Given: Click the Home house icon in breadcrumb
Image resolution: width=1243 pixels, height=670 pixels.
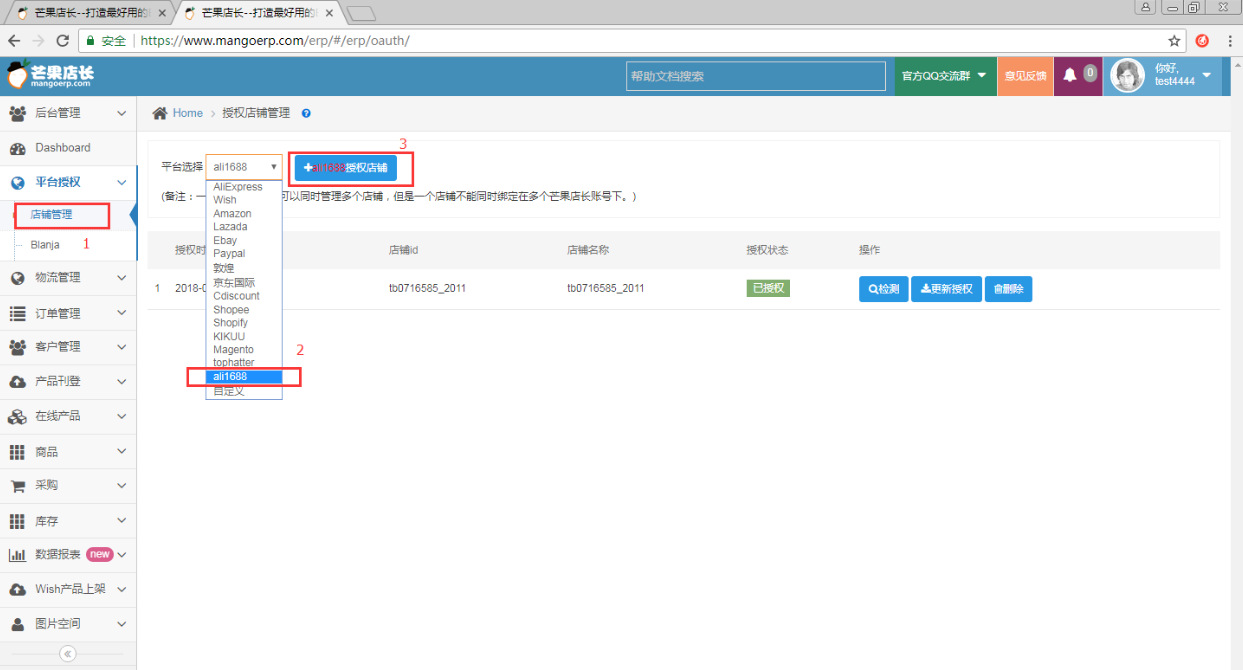Looking at the screenshot, I should [x=160, y=113].
